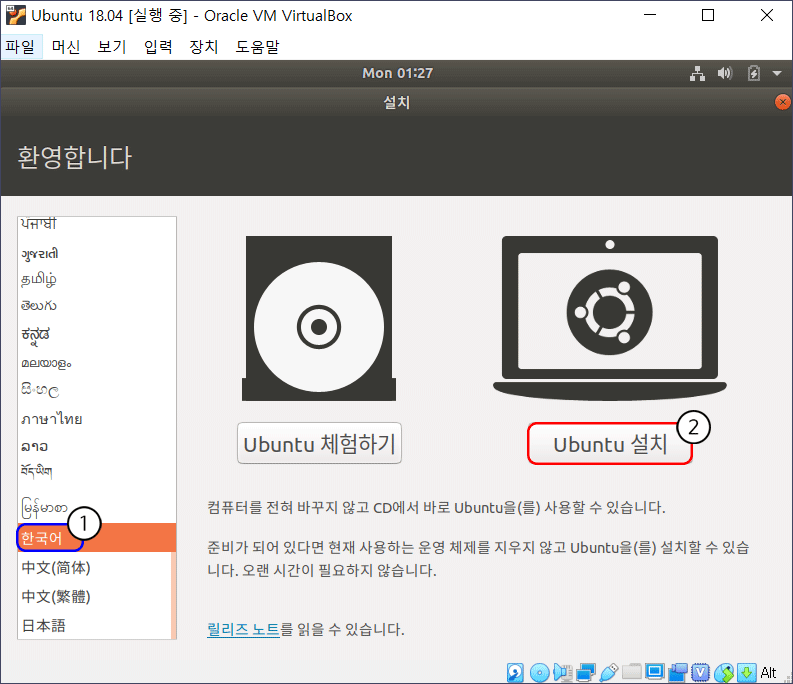Open the 장치 menu

click(204, 47)
